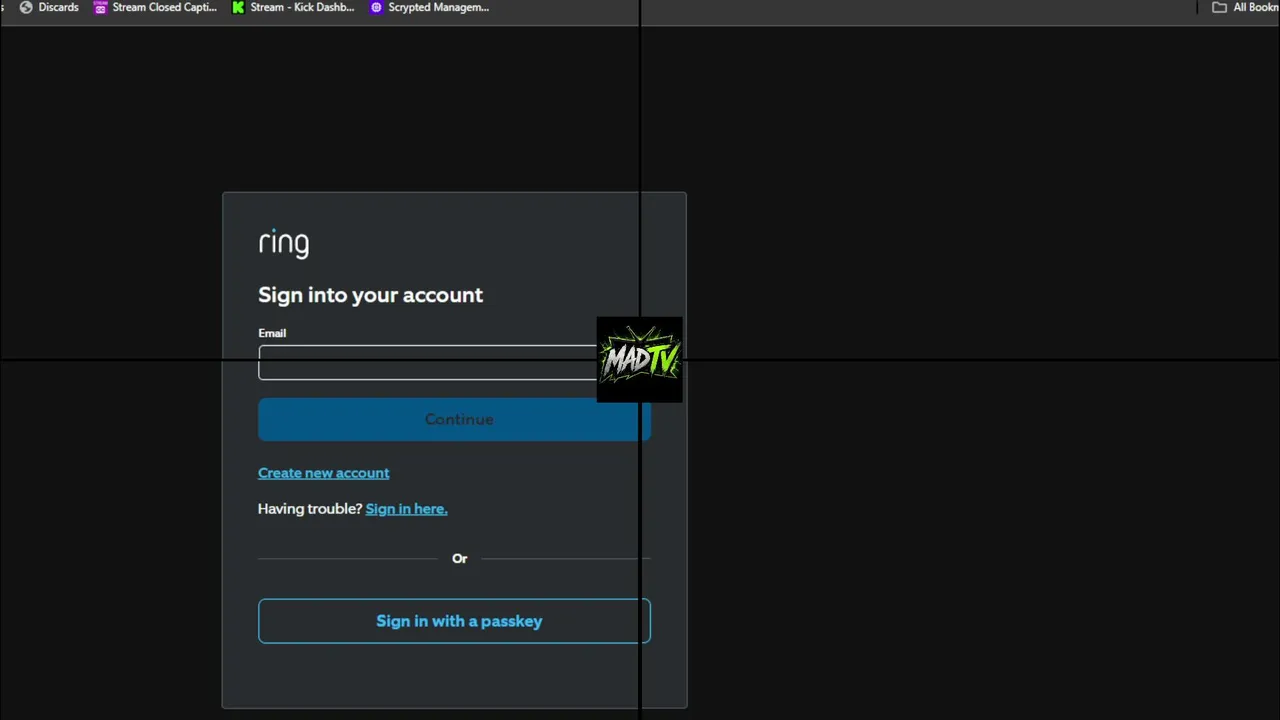Click the Having trouble? text
The height and width of the screenshot is (720, 1280).
(x=310, y=509)
